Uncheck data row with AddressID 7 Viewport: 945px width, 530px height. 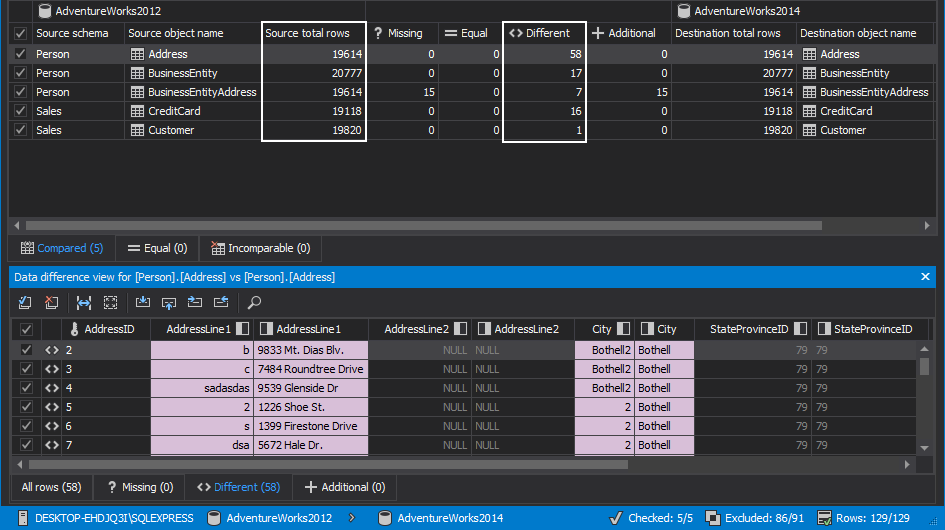26,445
